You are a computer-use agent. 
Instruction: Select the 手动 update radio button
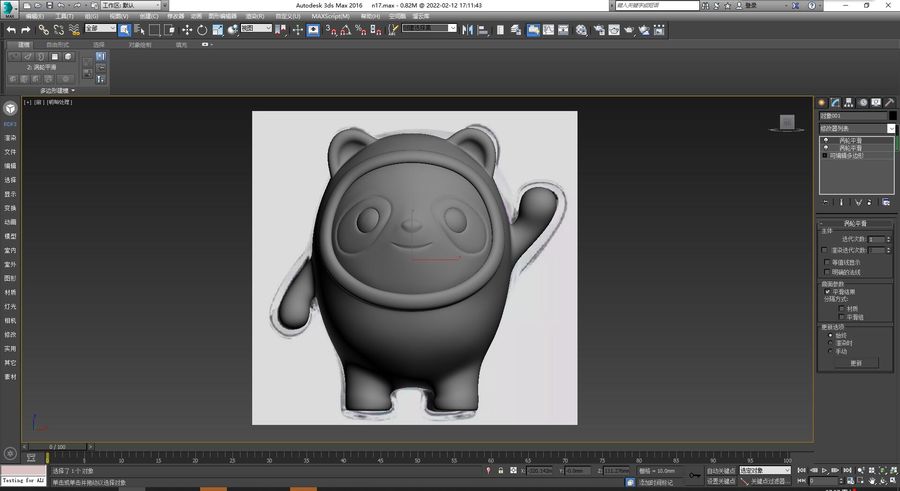pyautogui.click(x=831, y=351)
